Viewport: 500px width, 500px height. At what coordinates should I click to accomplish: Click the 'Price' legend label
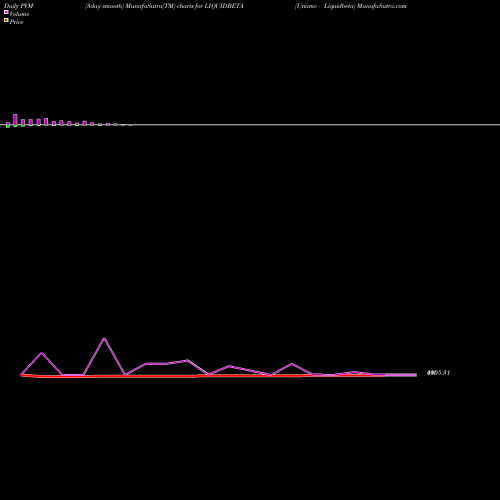point(16,22)
